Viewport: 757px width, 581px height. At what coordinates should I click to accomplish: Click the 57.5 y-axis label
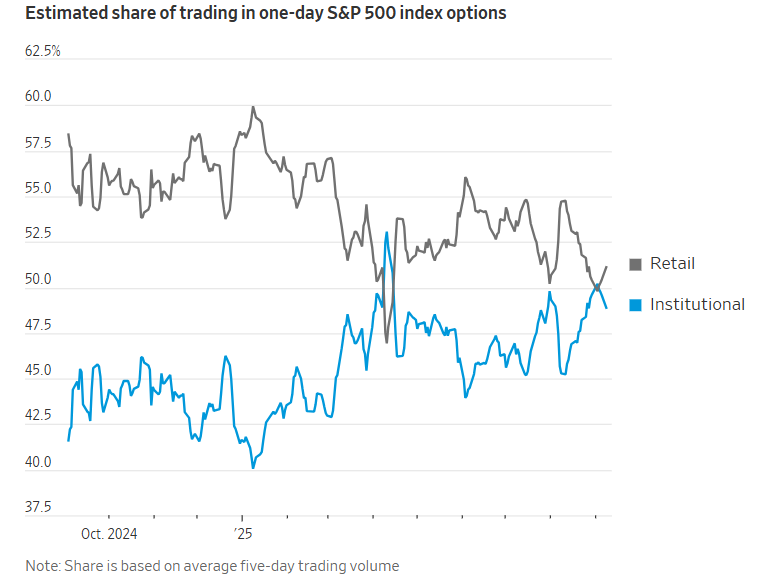38,142
